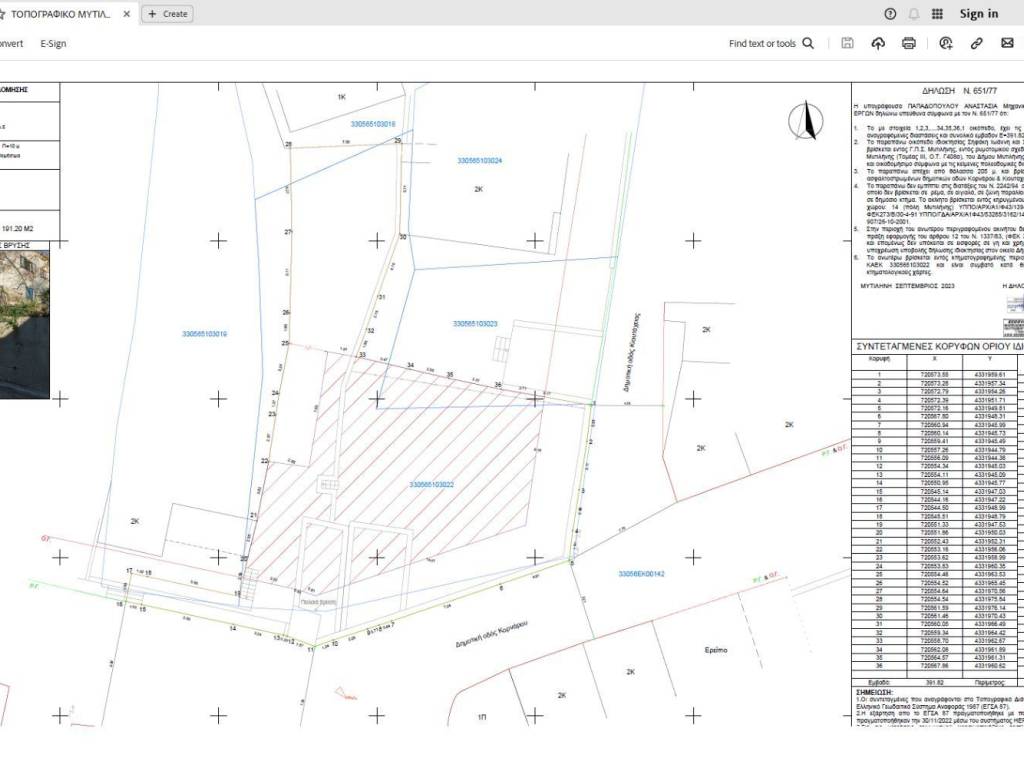
Task: Click the magnifier search icon
Action: [x=808, y=43]
